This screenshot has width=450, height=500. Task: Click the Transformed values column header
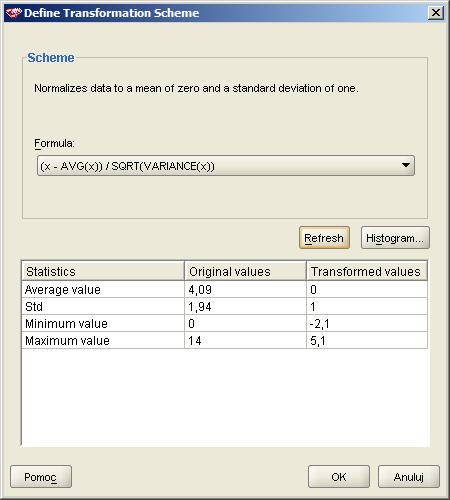(367, 271)
